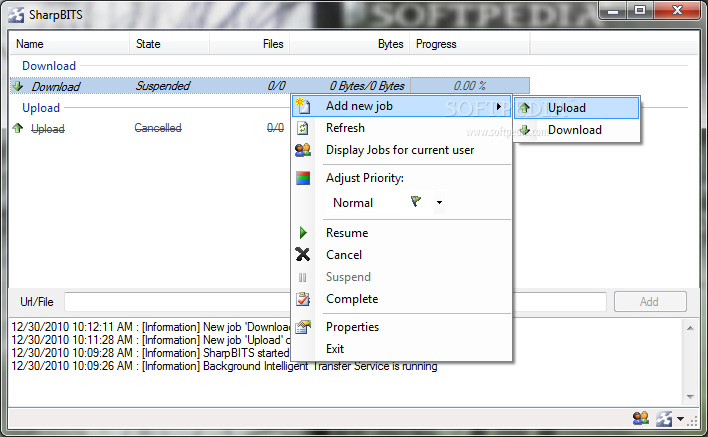Click the Refresh icon in context menu
The width and height of the screenshot is (708, 437).
(x=303, y=128)
